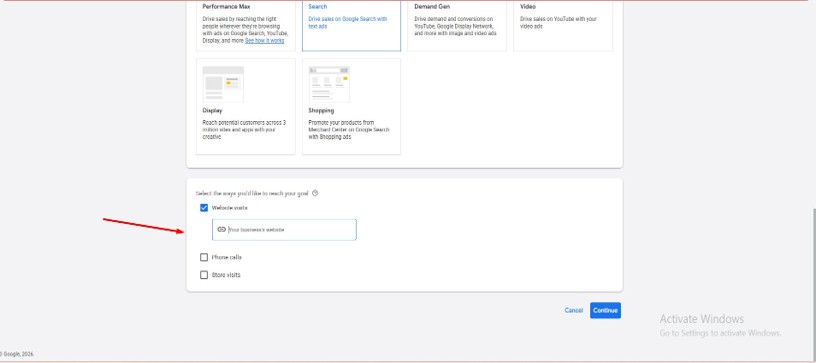Uncheck the Website visits checkbox
Image resolution: width=816 pixels, height=363 pixels.
[204, 208]
